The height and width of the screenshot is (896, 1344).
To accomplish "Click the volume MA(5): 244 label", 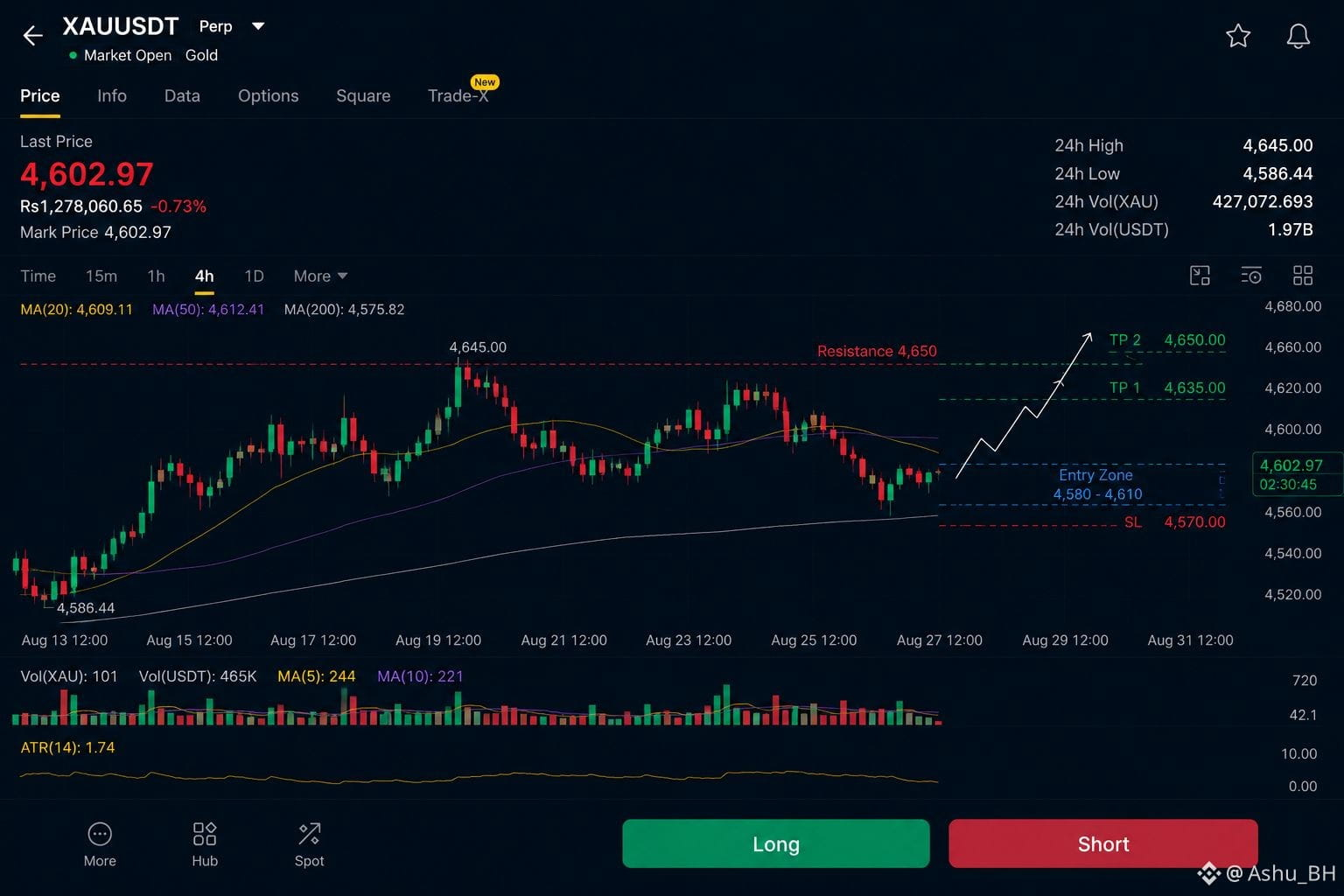I will [317, 676].
